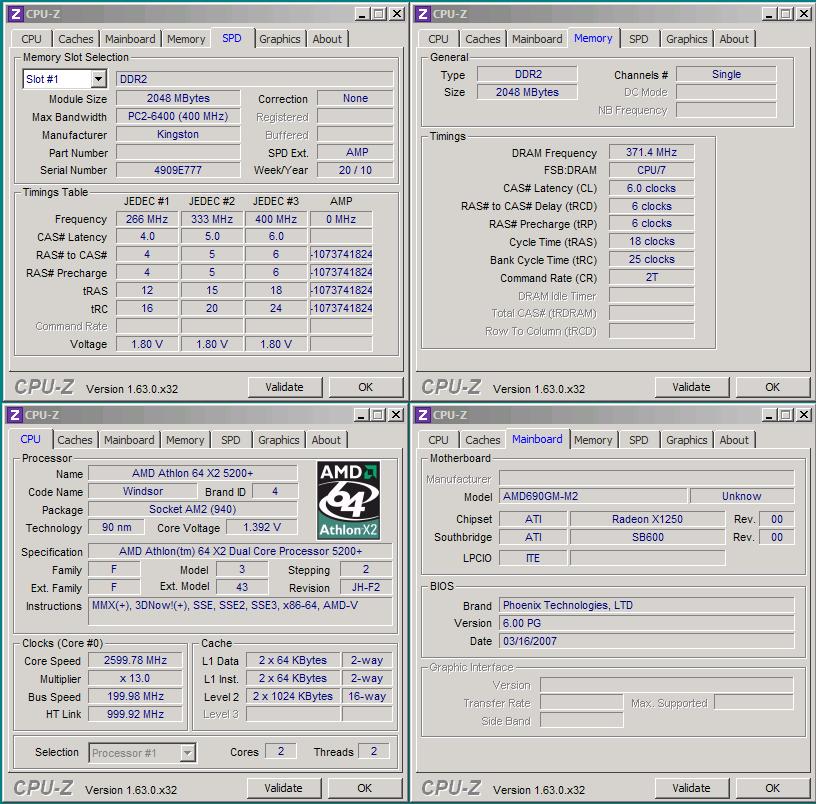Click the SPD Ext. value AMP
Screen dimensions: 818x804
click(355, 152)
